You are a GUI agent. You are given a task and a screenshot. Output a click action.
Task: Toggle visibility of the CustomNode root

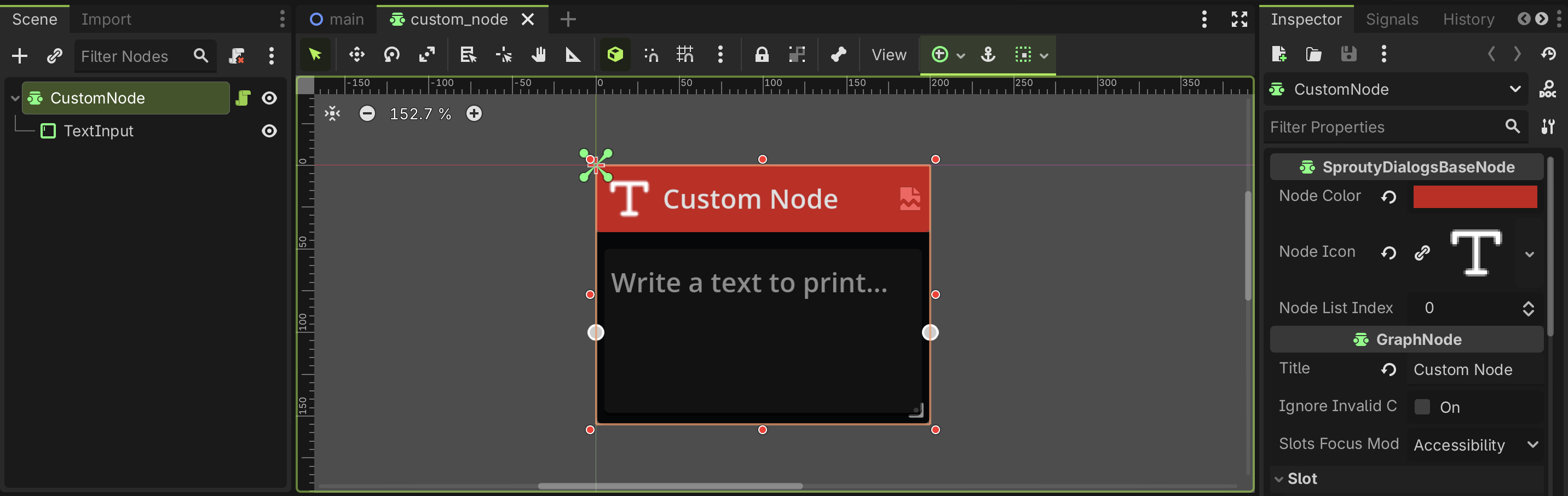tap(270, 98)
